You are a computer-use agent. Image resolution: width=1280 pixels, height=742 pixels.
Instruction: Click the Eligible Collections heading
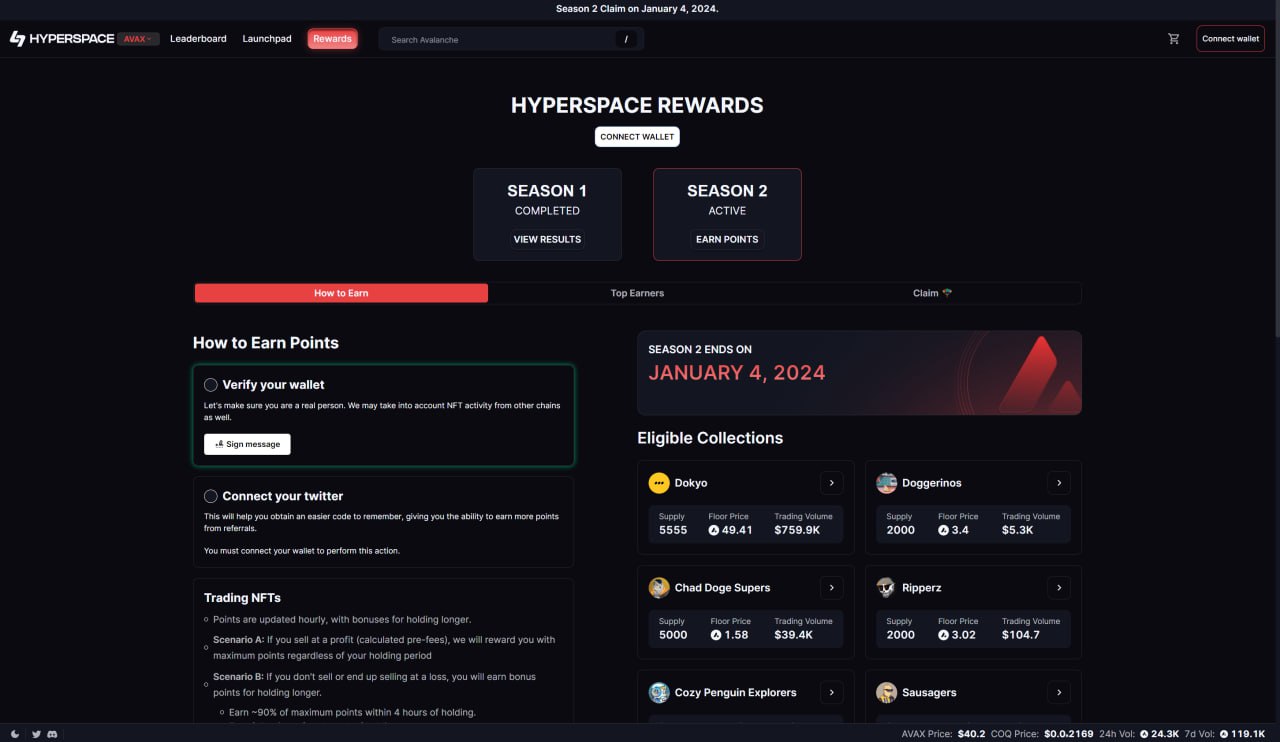click(x=710, y=438)
